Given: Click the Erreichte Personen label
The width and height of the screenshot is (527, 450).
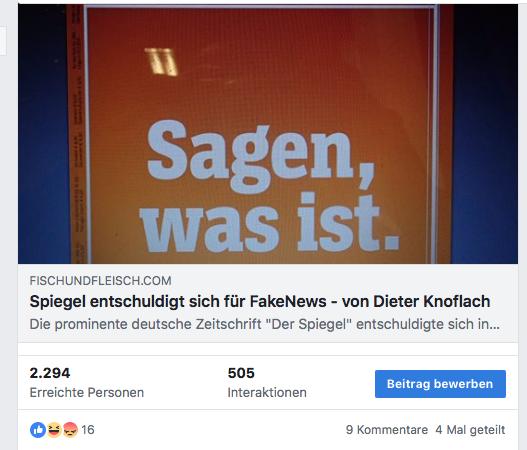Looking at the screenshot, I should point(87,393).
